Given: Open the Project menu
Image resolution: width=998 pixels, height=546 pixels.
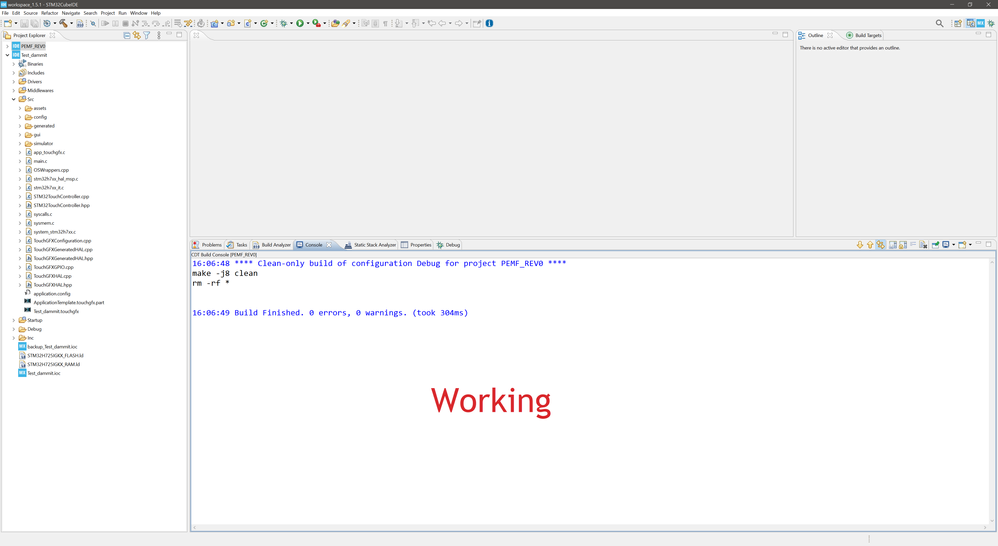Looking at the screenshot, I should [x=108, y=13].
